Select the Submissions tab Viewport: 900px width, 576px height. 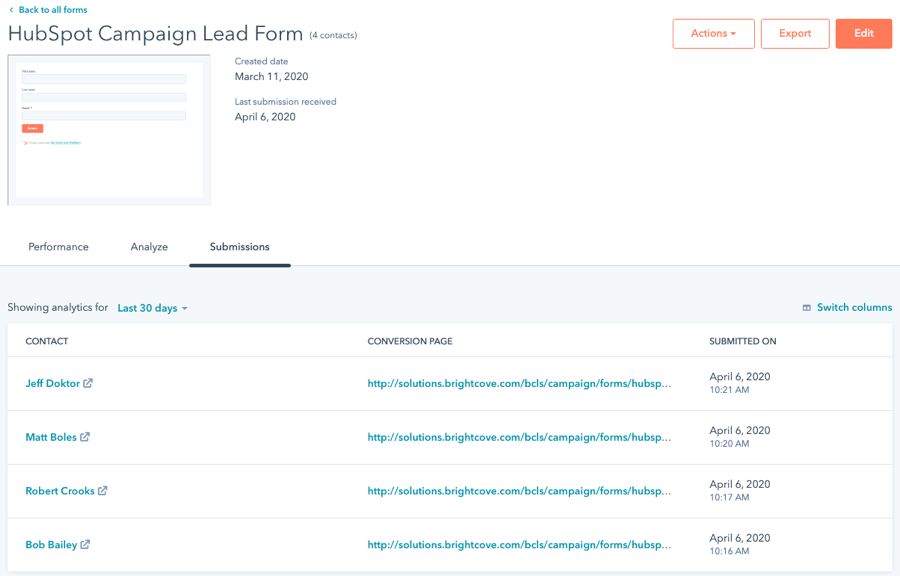(239, 247)
